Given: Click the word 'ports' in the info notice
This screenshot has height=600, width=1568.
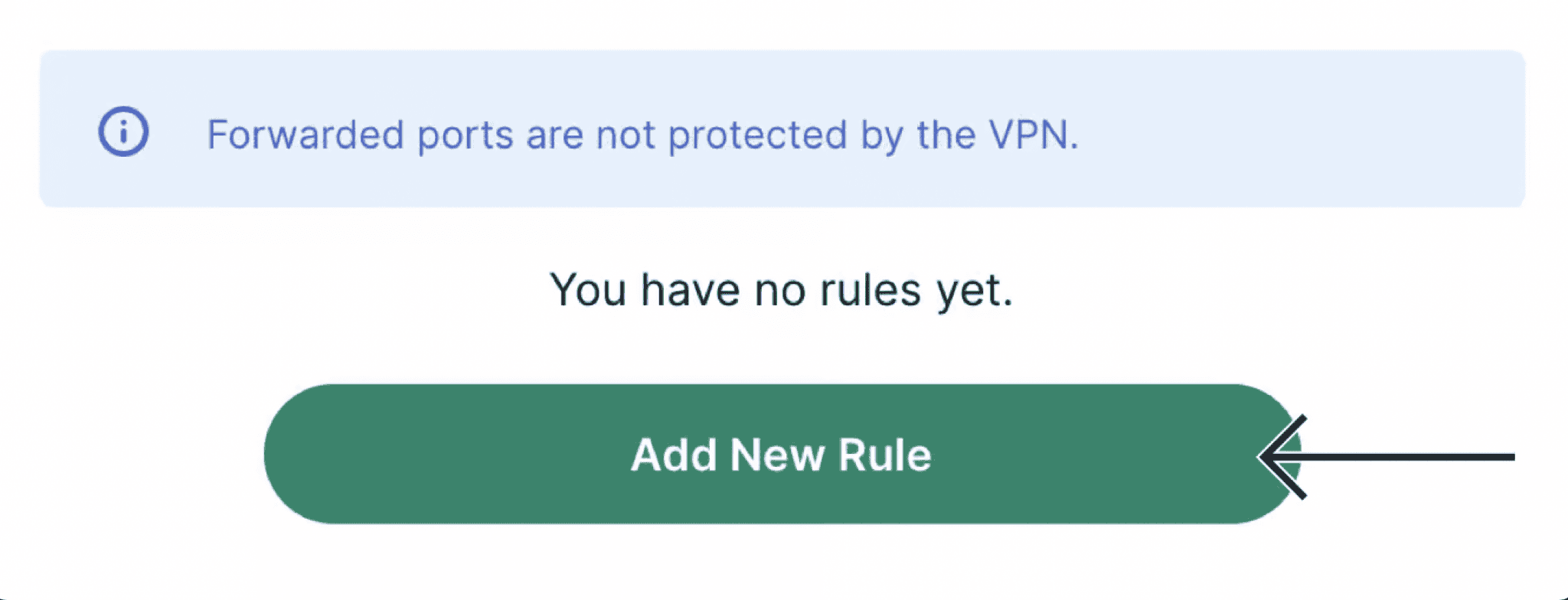Looking at the screenshot, I should (x=465, y=137).
